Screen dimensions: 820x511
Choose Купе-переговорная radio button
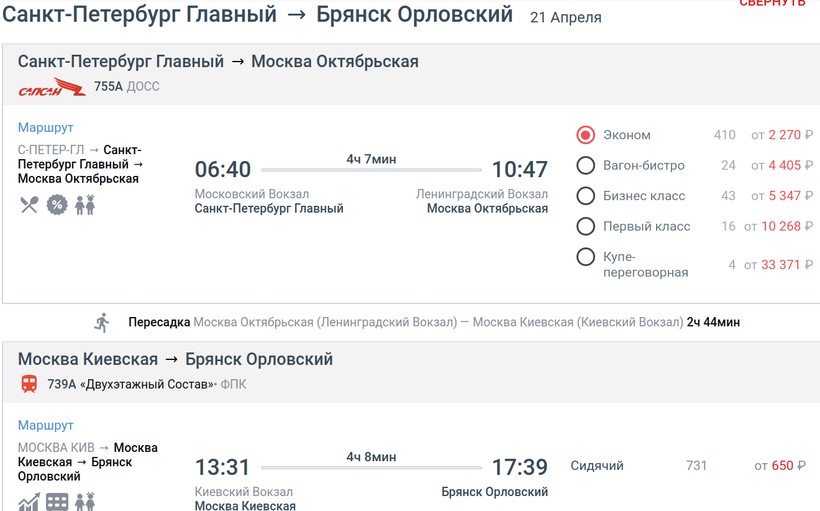[586, 257]
